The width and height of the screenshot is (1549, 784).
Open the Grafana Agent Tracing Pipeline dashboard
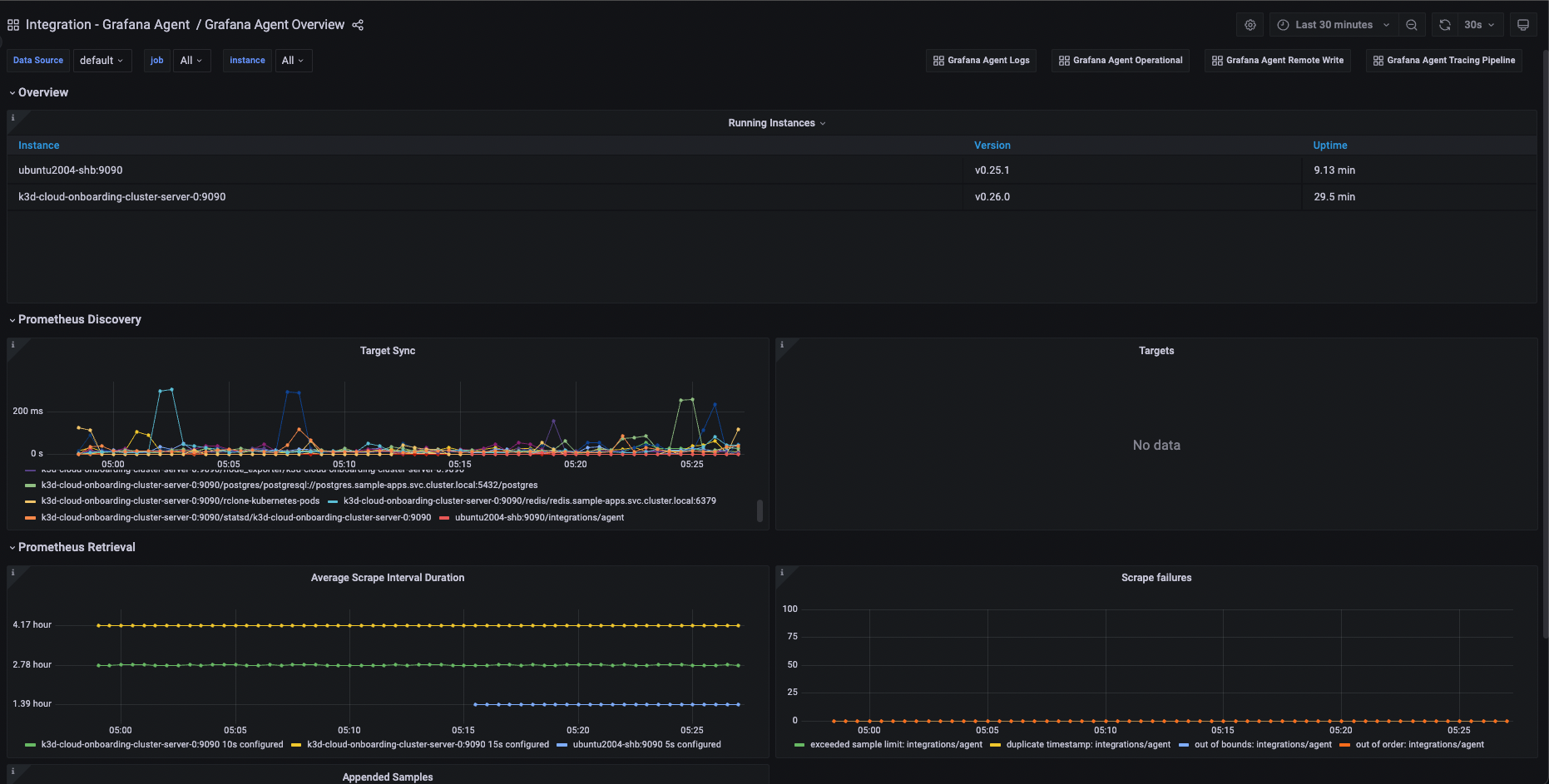pos(1443,60)
